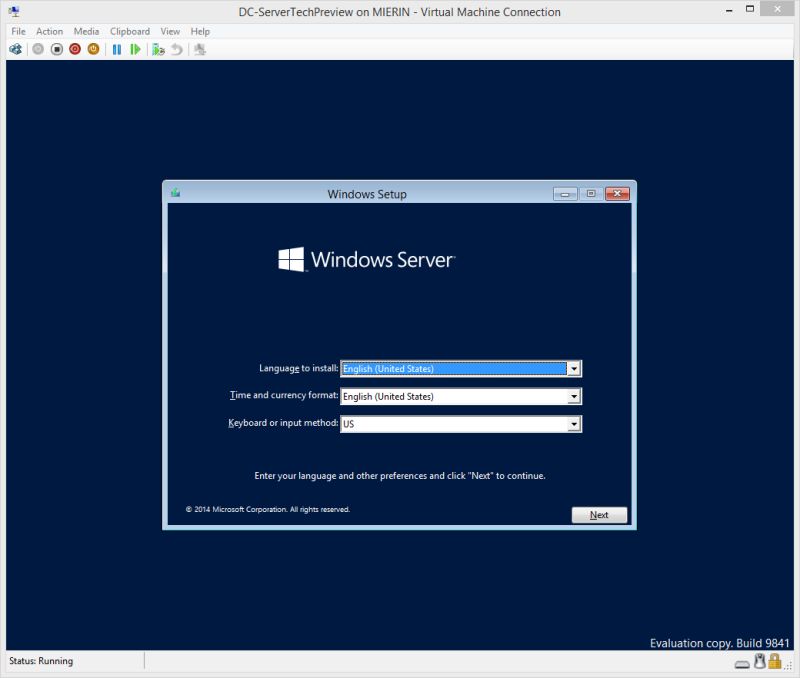This screenshot has height=678, width=800.
Task: Select the Time and currency format field
Action: (x=461, y=396)
